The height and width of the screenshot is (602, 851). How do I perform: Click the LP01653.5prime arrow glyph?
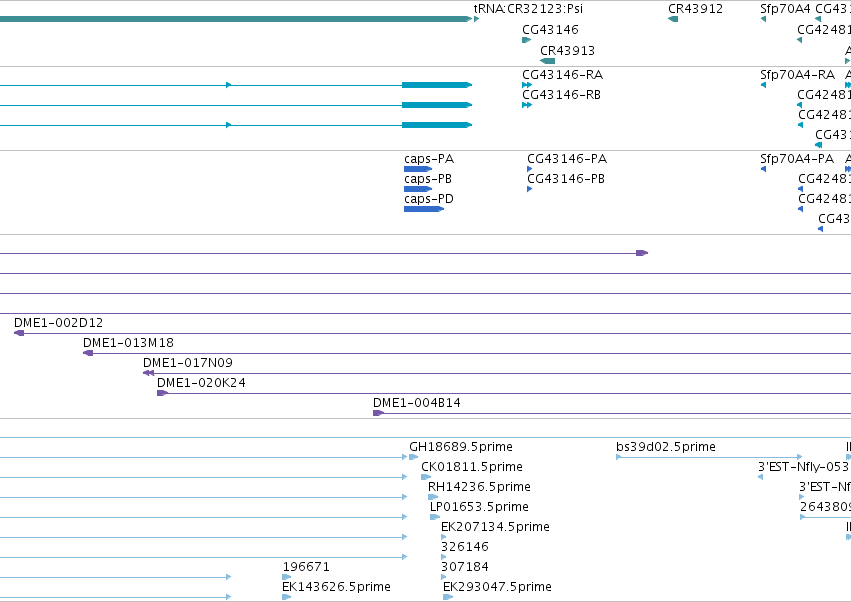435,517
